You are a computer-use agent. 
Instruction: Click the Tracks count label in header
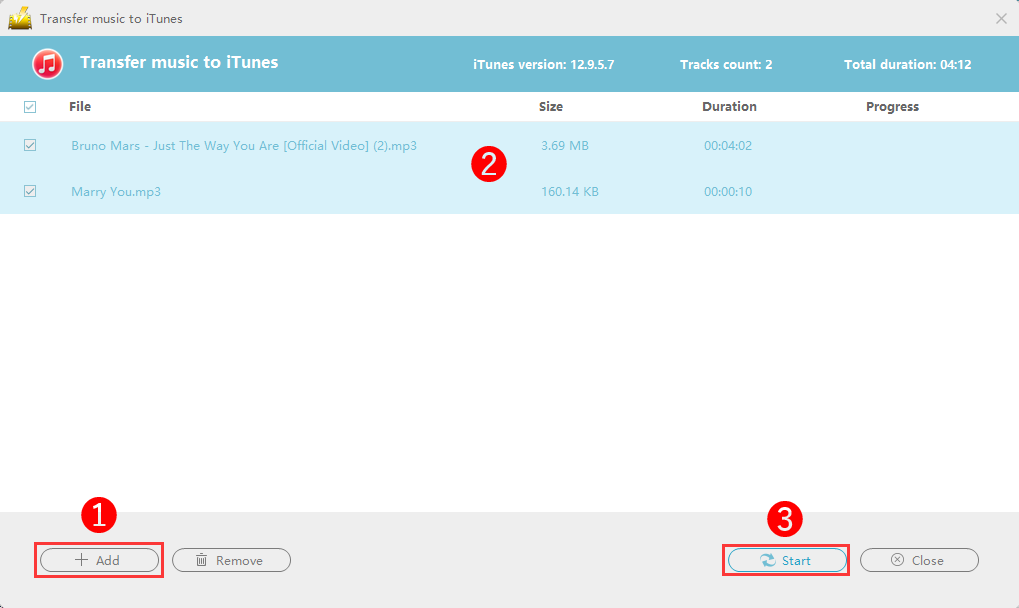pos(726,65)
